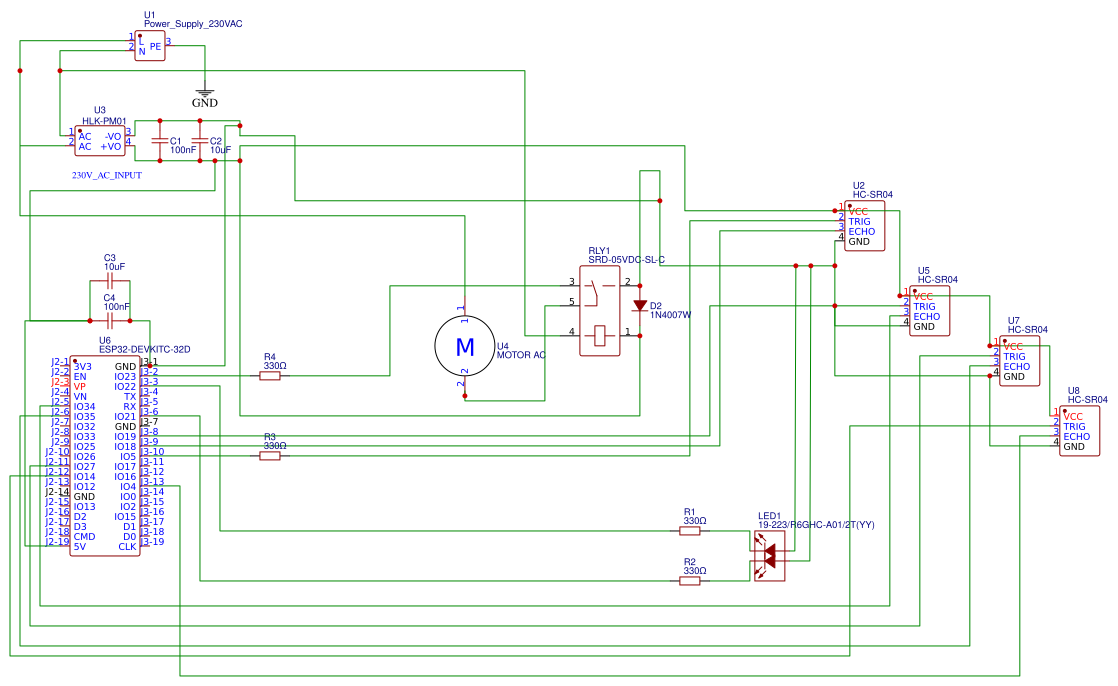Select the U3 HLK-PM01 module box
The height and width of the screenshot is (686, 1118).
tap(100, 141)
